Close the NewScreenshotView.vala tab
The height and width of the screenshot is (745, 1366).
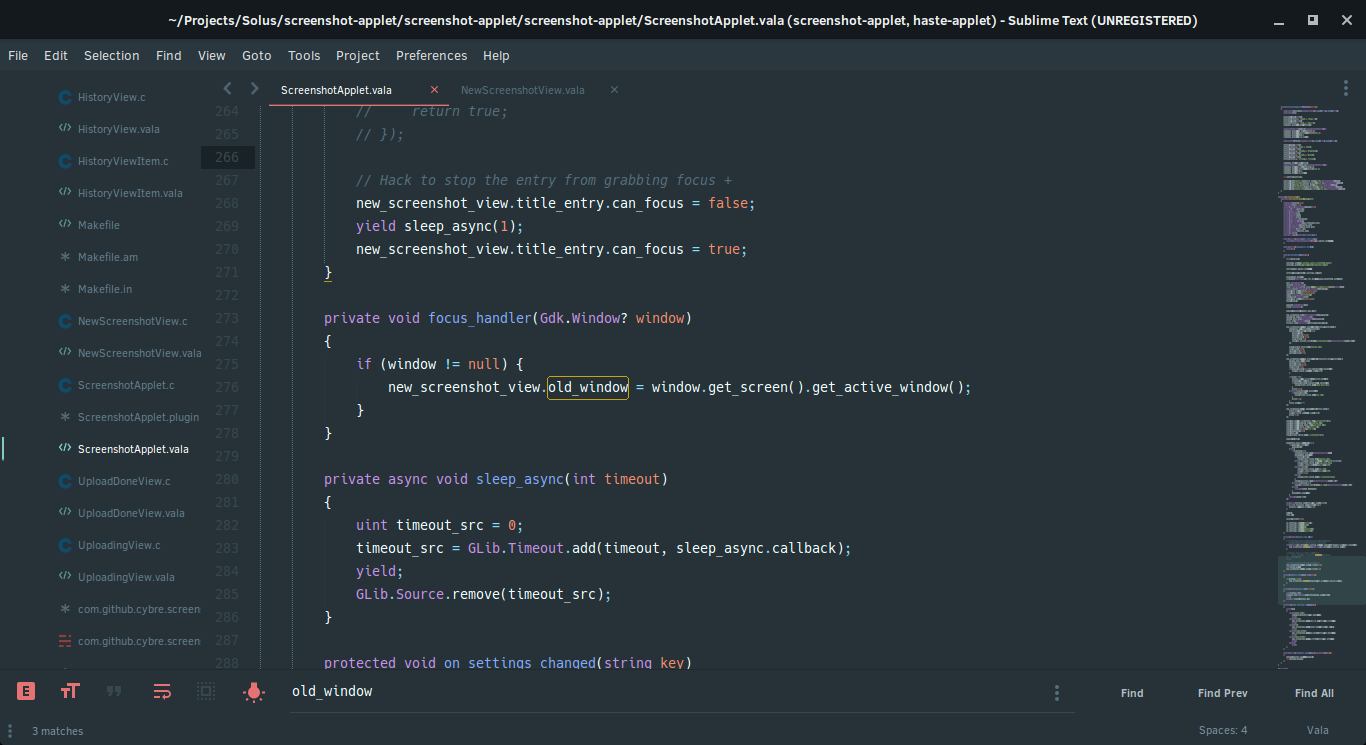(614, 90)
